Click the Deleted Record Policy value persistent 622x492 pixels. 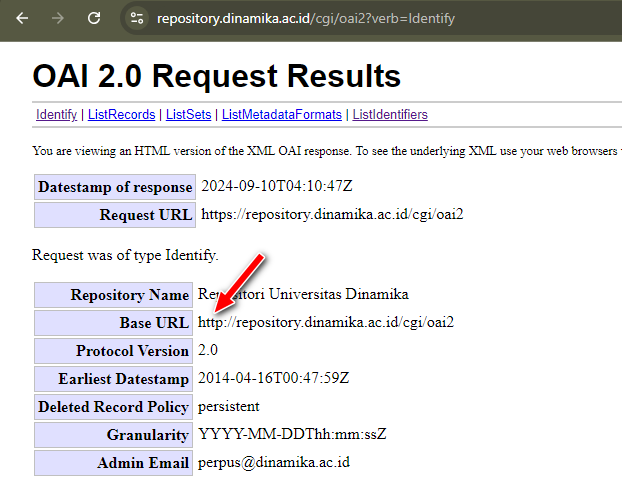click(228, 407)
